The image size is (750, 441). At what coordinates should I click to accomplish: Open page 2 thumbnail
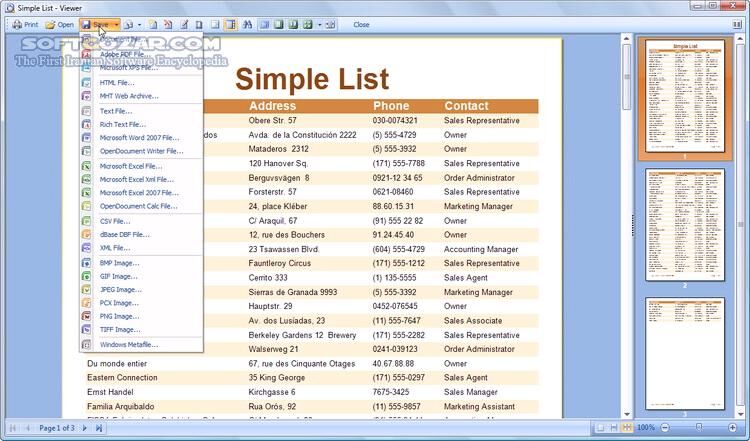685,226
